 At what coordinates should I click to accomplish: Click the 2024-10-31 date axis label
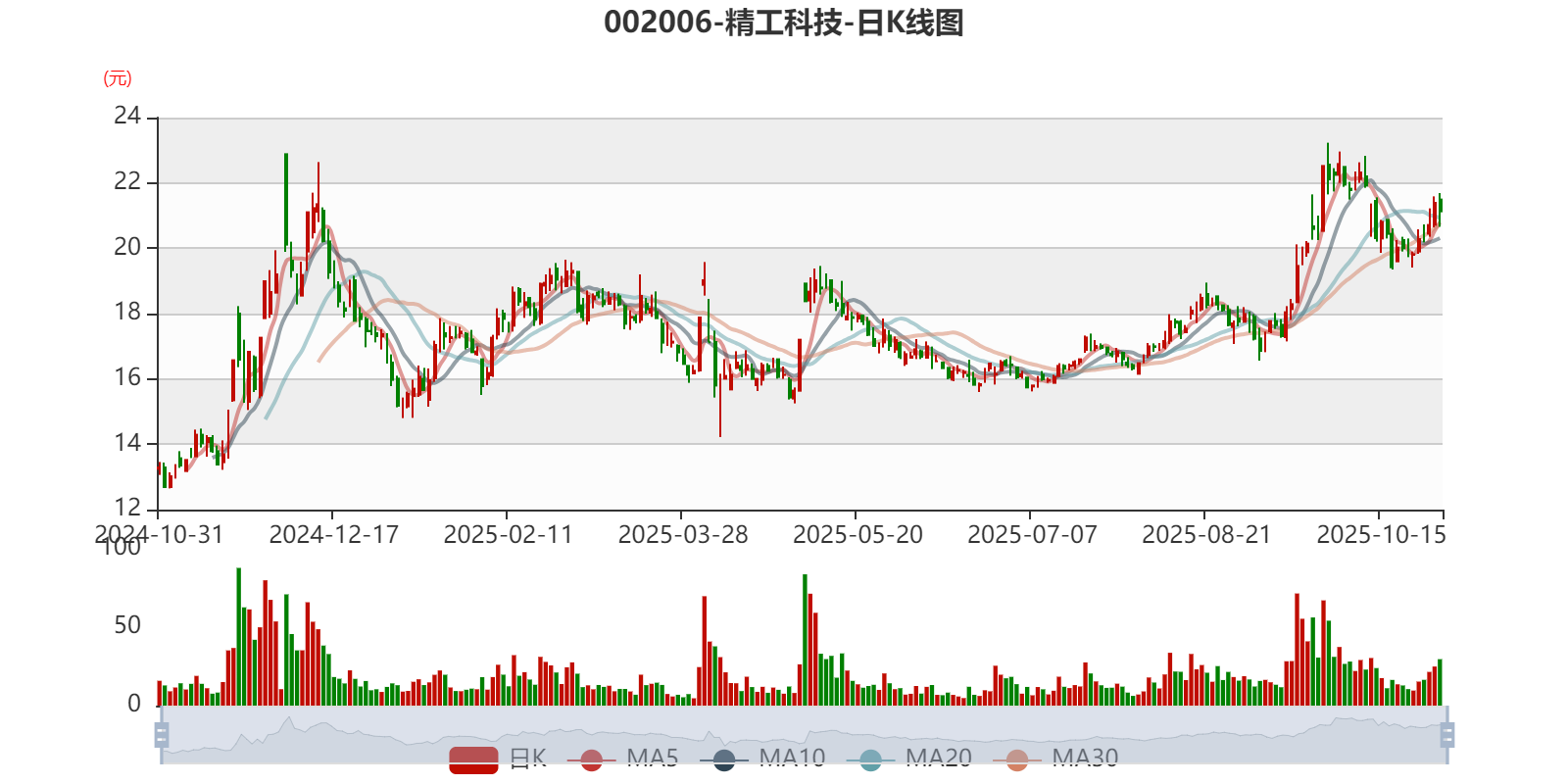159,534
